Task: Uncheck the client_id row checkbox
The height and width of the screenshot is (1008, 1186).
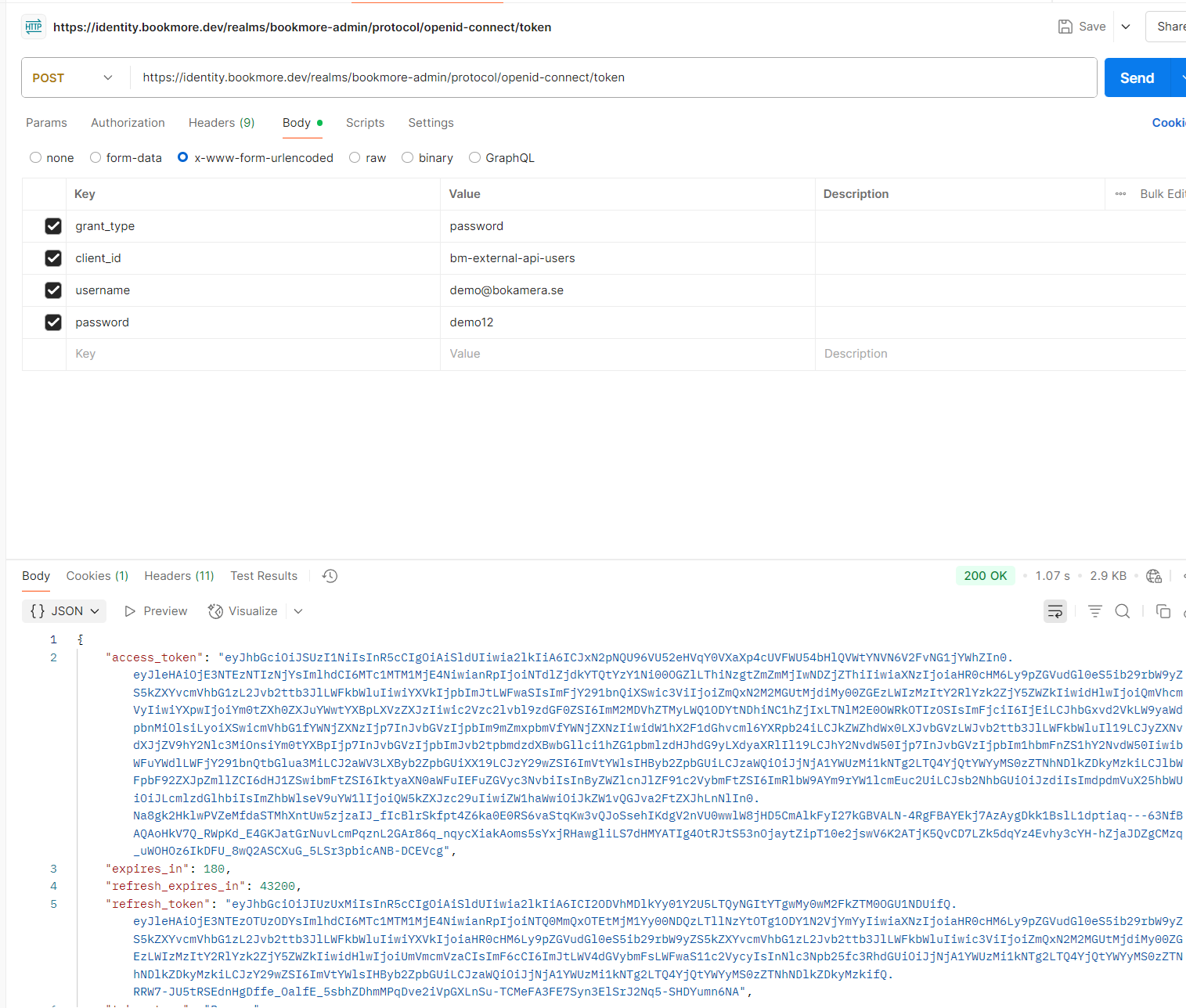Action: click(x=53, y=258)
